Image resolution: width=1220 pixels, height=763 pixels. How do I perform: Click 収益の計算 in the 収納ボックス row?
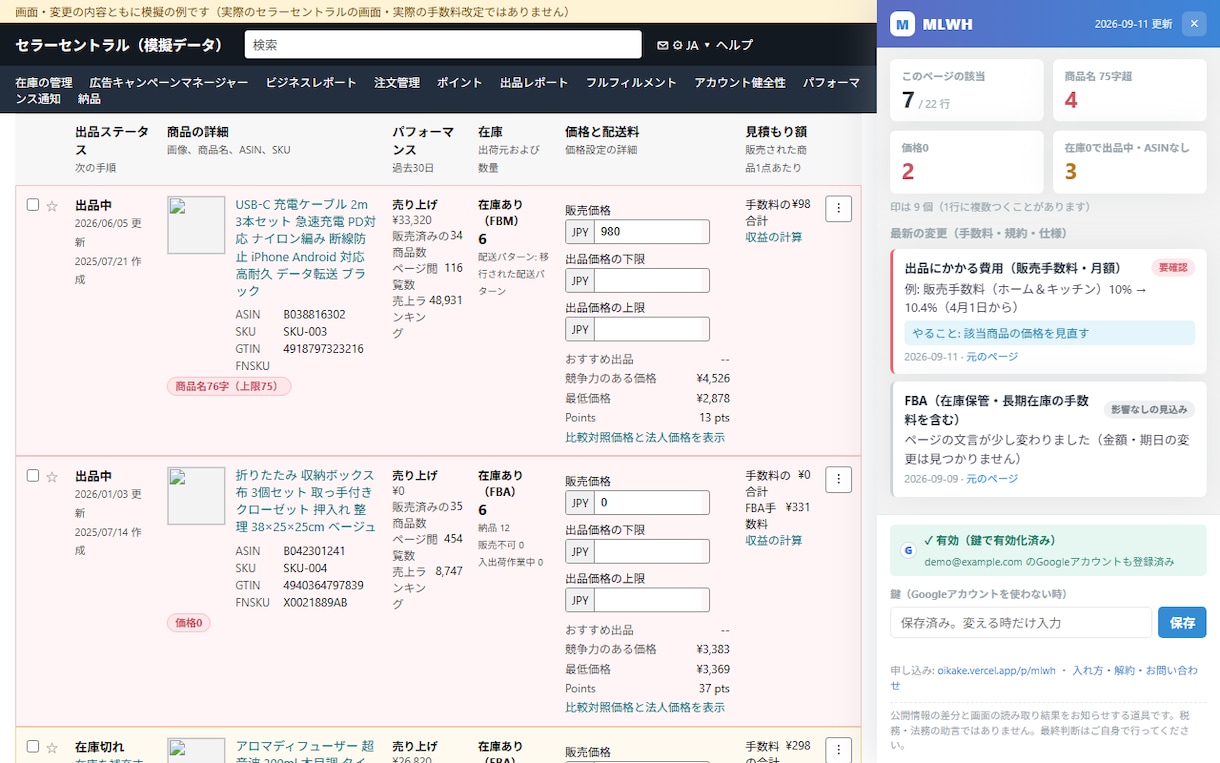774,540
